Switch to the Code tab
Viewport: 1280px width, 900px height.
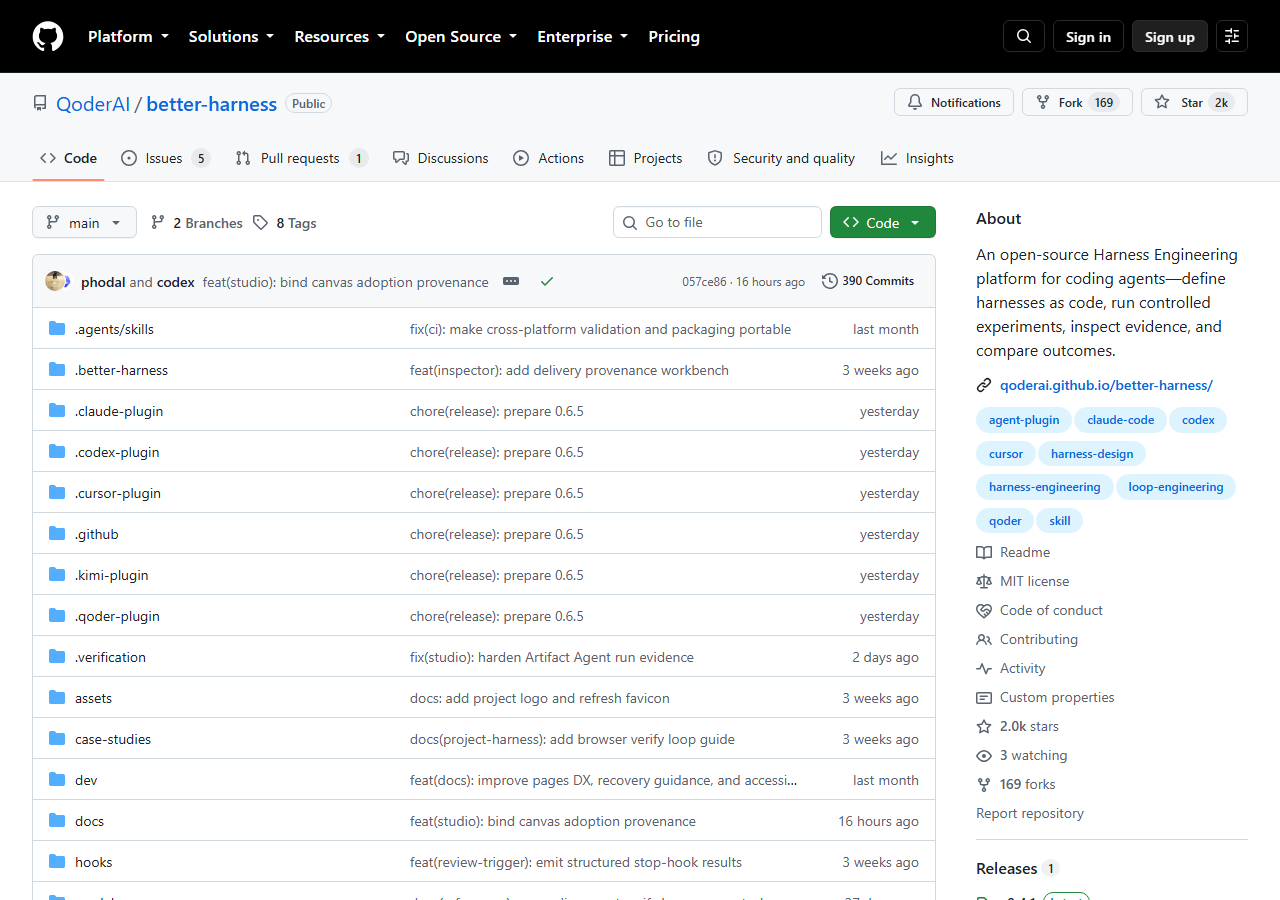tap(68, 158)
